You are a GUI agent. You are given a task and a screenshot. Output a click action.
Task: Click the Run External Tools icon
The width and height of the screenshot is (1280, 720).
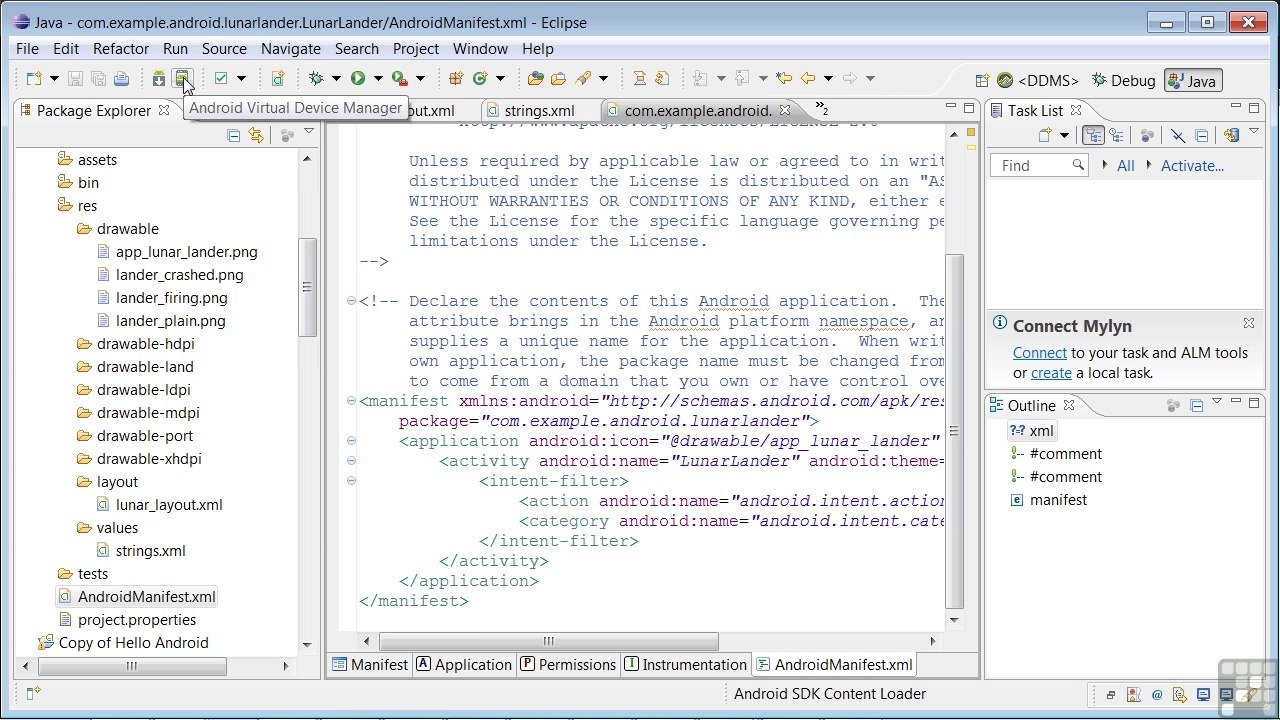399,78
